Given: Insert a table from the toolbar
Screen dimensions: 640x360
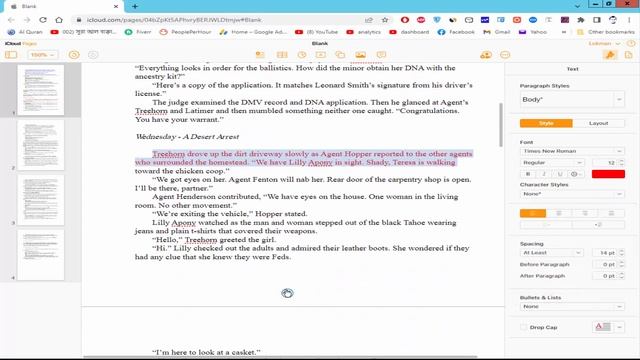Looking at the screenshot, I should coord(282,55).
